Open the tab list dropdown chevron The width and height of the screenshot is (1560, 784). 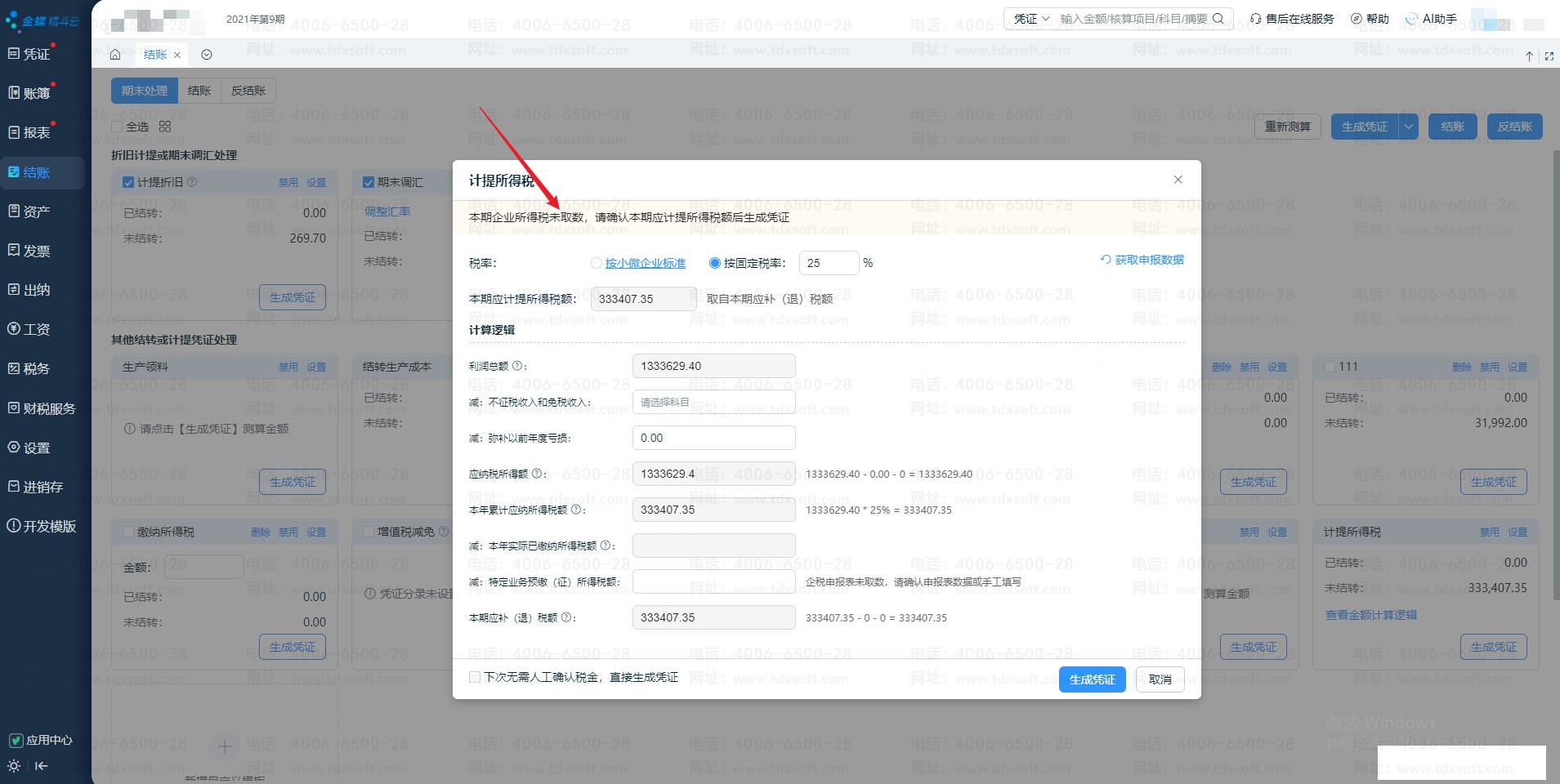[207, 55]
